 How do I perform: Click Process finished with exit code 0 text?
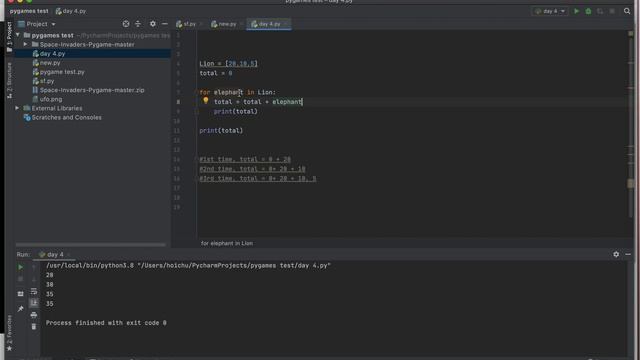pos(106,323)
